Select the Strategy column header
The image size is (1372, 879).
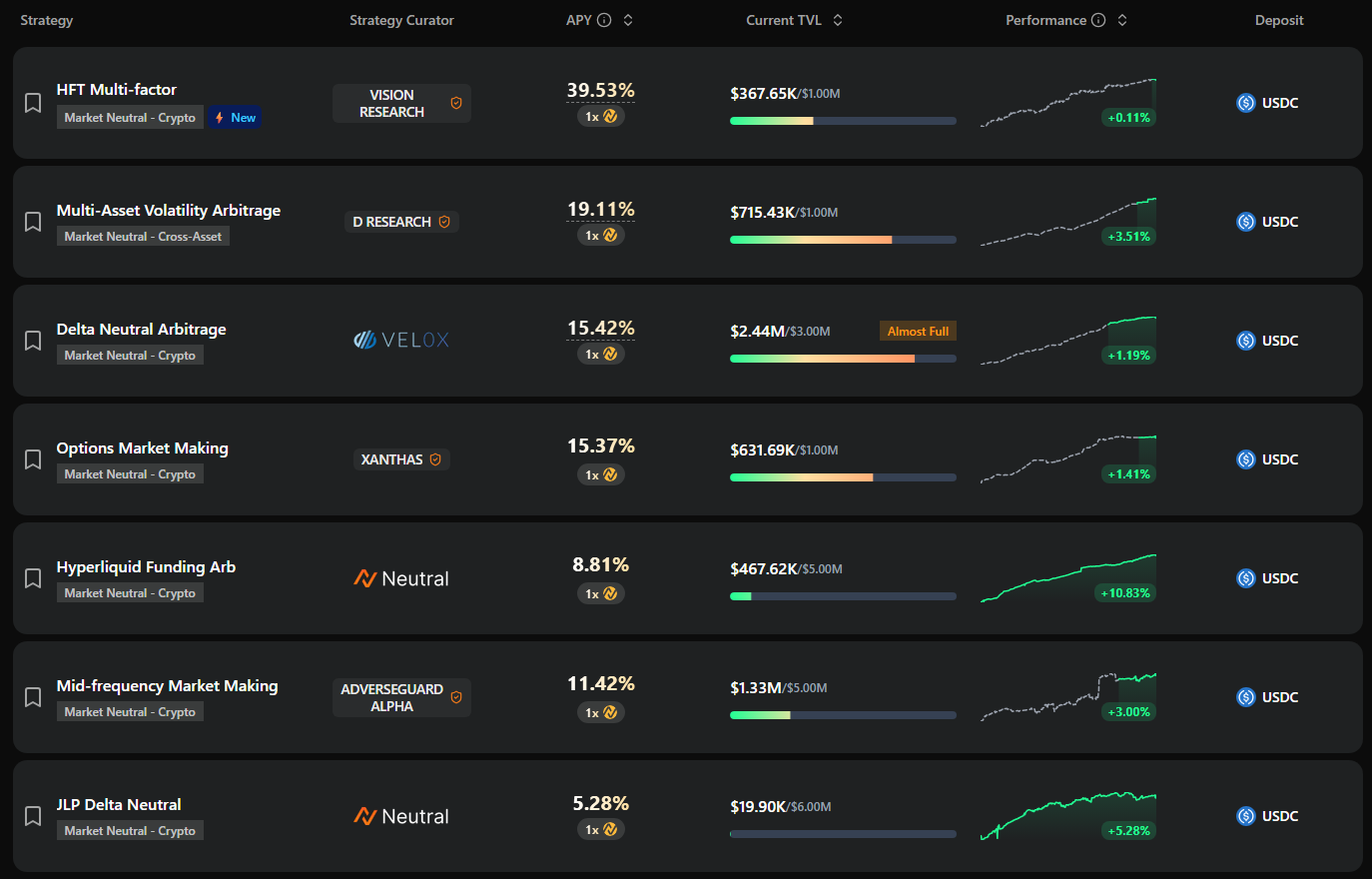(47, 20)
